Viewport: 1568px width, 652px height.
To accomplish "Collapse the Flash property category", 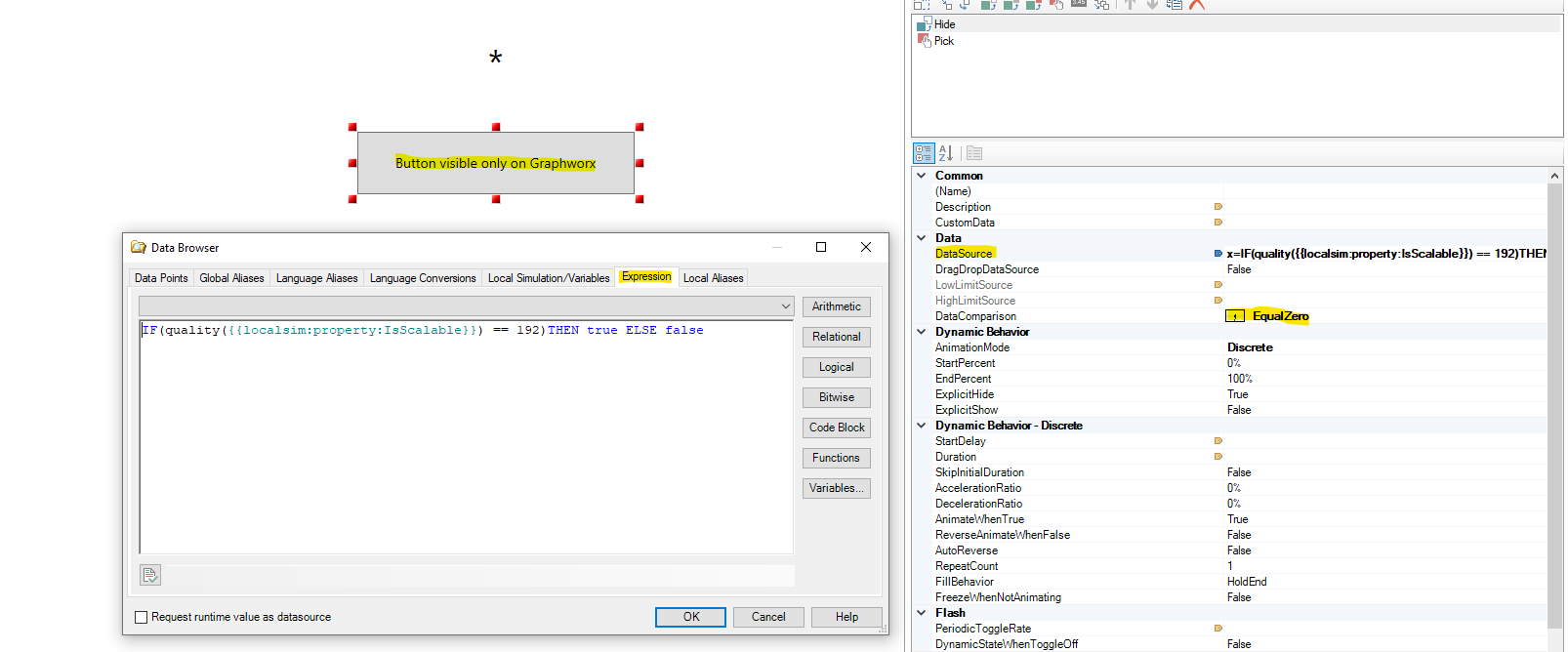I will (922, 613).
